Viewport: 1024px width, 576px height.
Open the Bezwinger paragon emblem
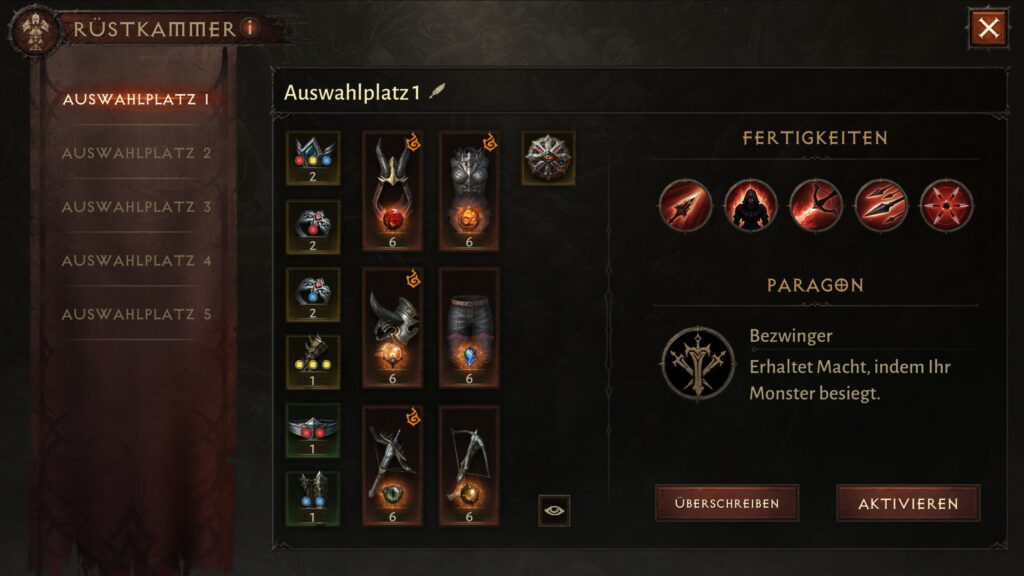click(698, 363)
